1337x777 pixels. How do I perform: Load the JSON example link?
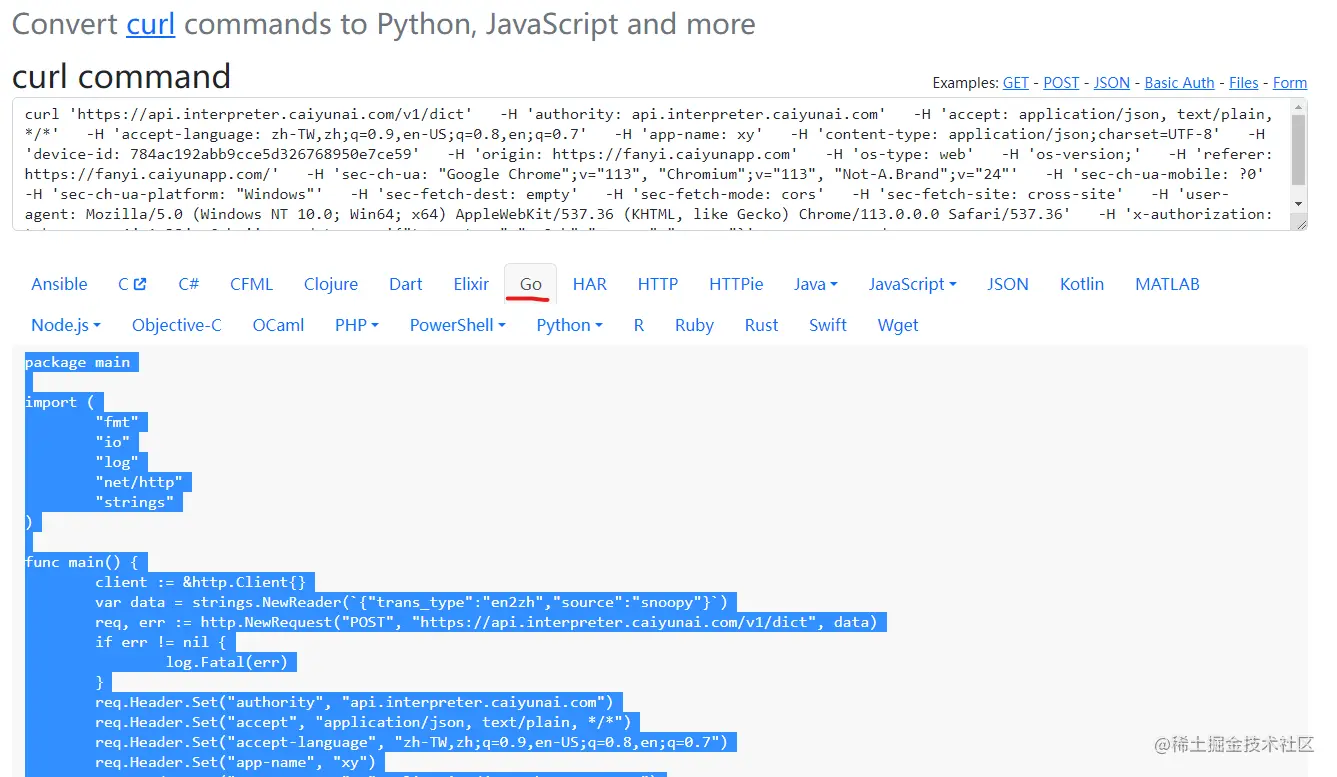coord(1112,83)
